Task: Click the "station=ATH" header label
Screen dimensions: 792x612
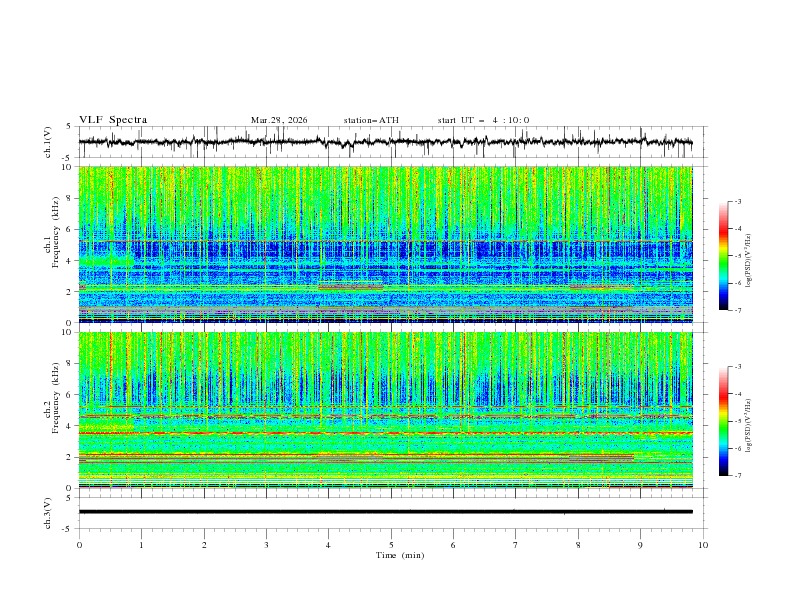Action: [371, 120]
